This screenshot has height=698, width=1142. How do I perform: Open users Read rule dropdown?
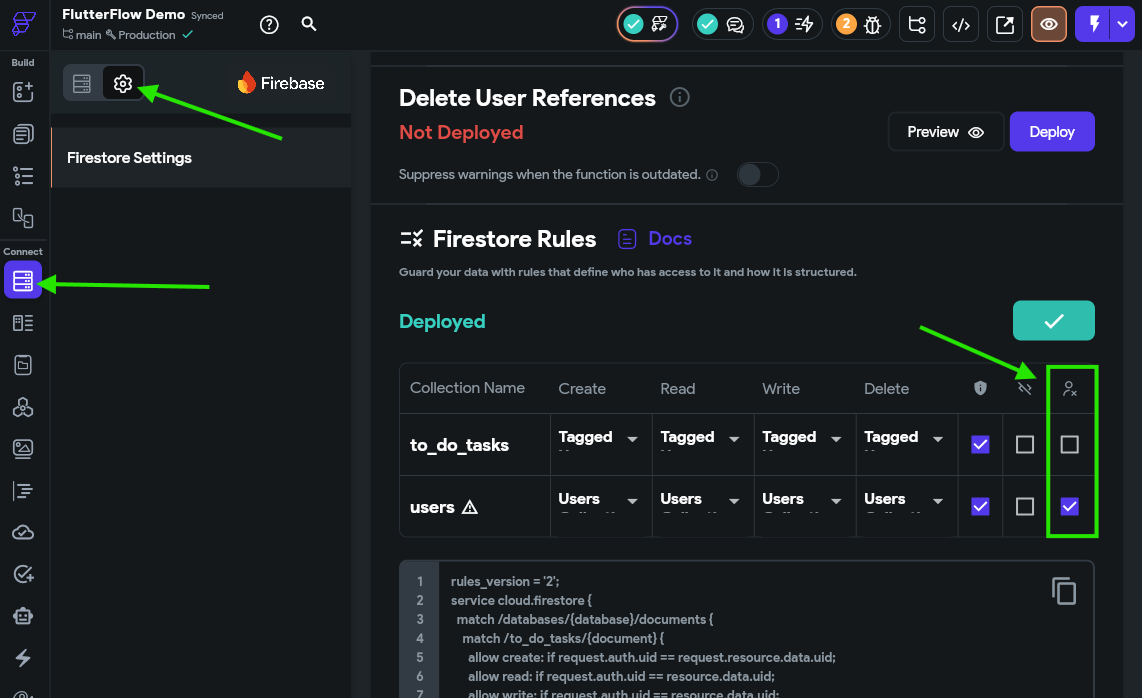(x=703, y=506)
